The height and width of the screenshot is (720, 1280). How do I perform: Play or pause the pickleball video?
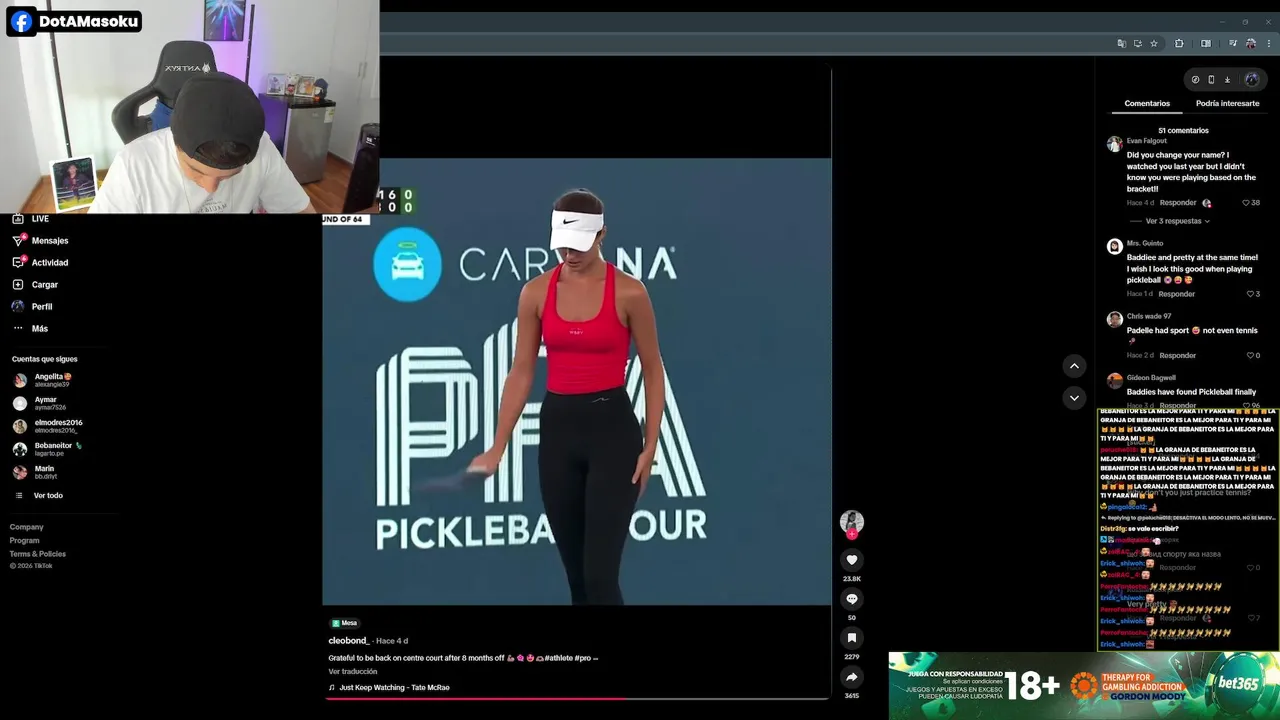point(577,381)
